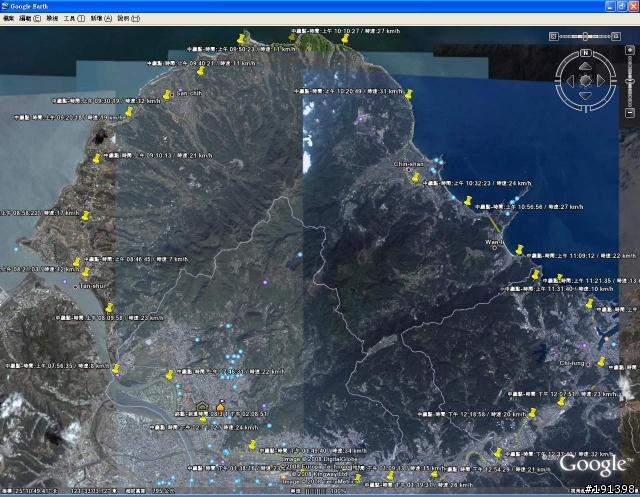This screenshot has width=640, height=497.
Task: Pan the map down with the compass arrow
Action: (x=585, y=96)
